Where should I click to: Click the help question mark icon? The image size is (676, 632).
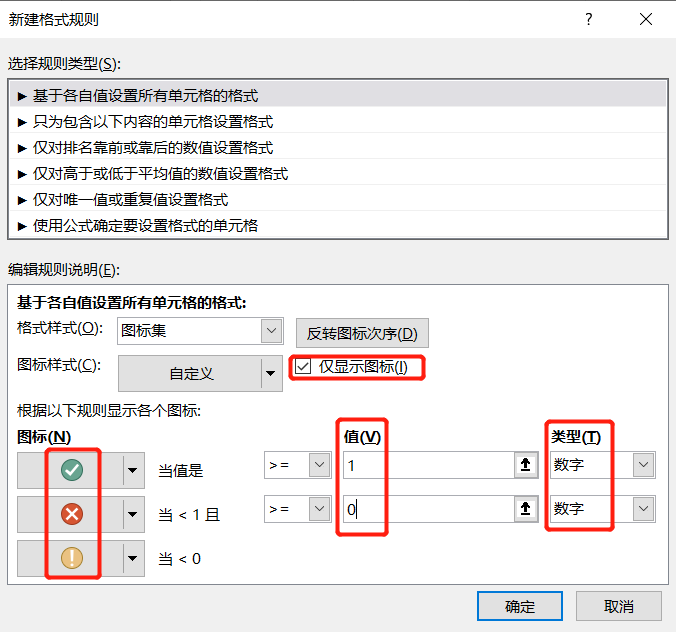(x=589, y=19)
